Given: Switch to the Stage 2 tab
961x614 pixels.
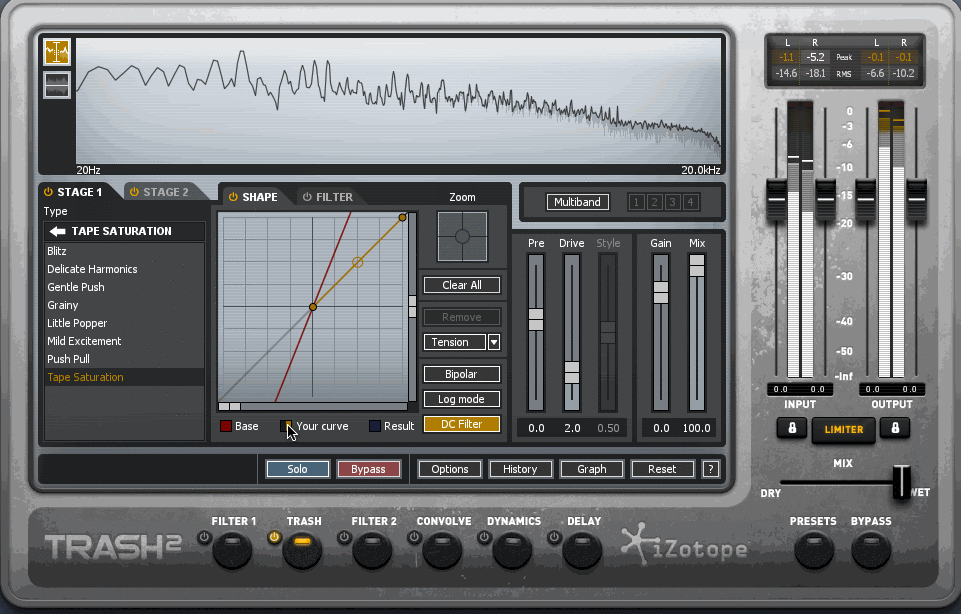Looking at the screenshot, I should [x=165, y=192].
